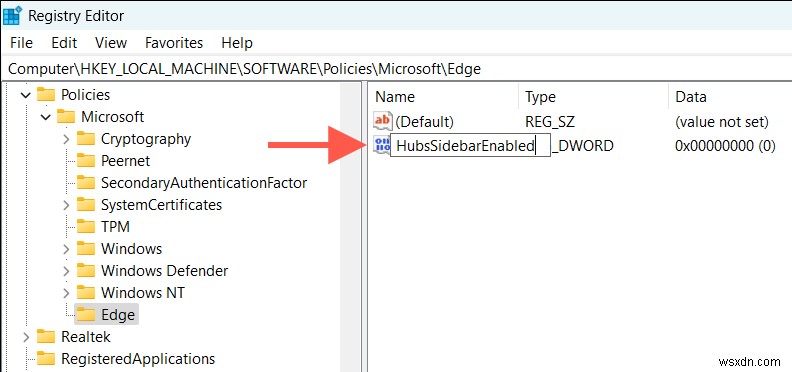The width and height of the screenshot is (792, 372).
Task: Click the Windows Defender folder icon
Action: click(x=86, y=270)
